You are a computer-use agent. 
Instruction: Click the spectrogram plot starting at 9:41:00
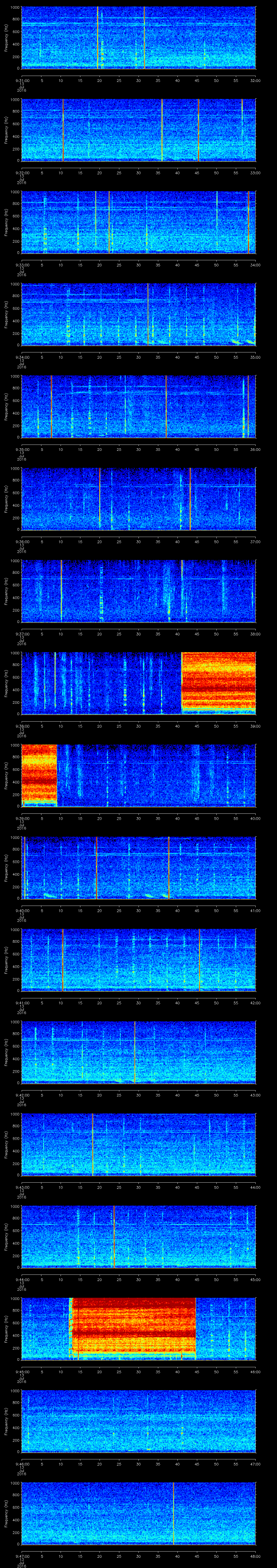click(138, 960)
